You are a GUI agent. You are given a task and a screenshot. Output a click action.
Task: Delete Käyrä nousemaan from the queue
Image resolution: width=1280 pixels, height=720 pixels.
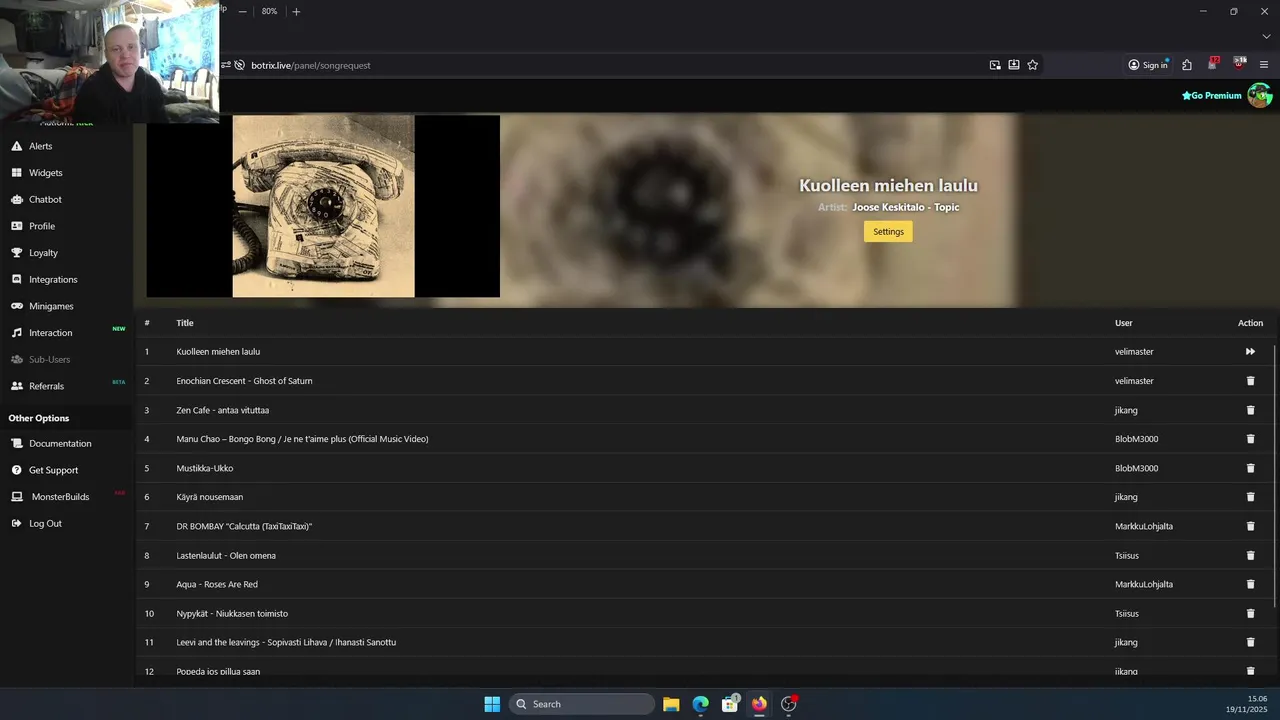coord(1250,497)
